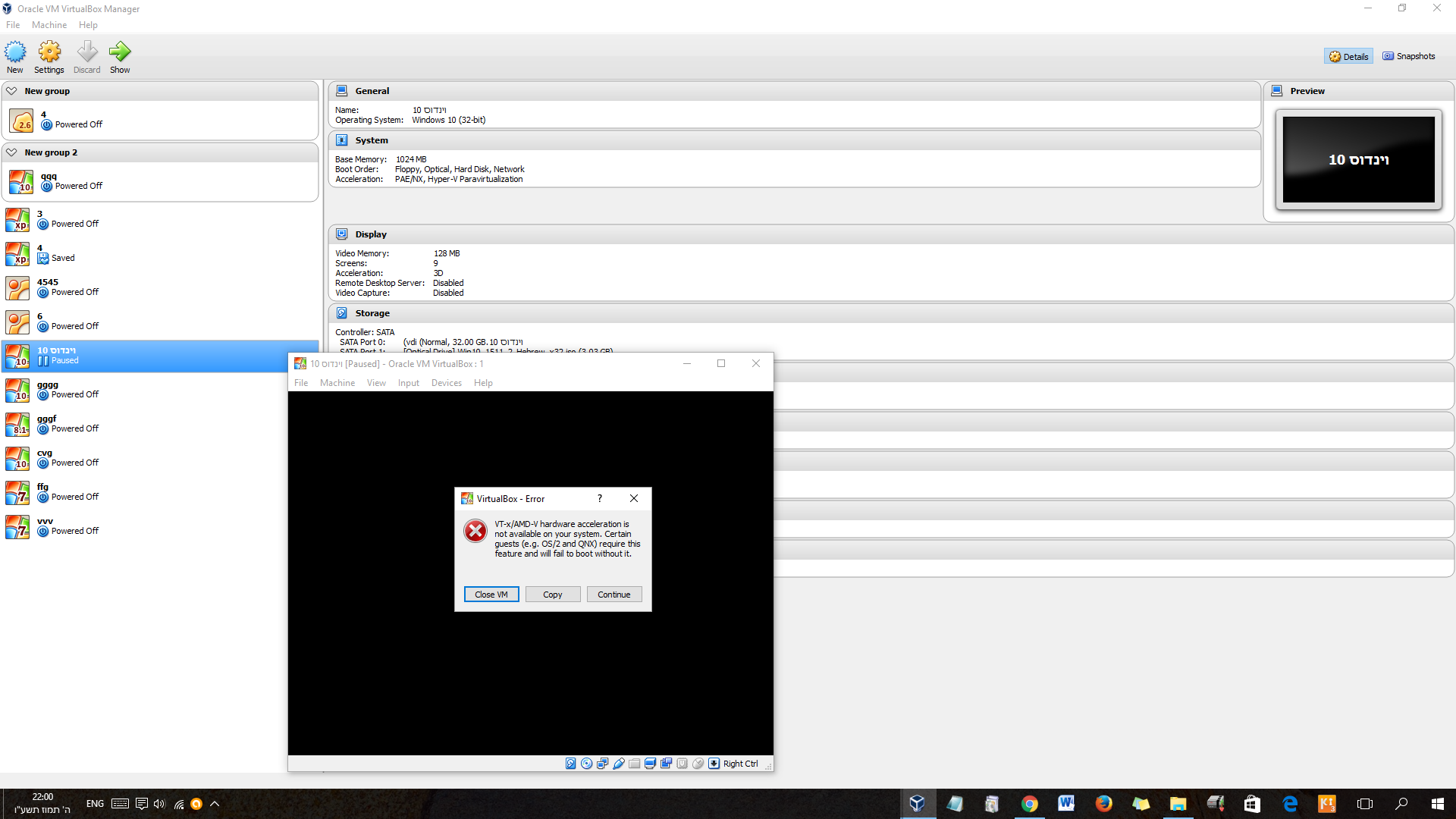The height and width of the screenshot is (819, 1456).
Task: Click the display status icon in VM window
Action: coord(650,764)
